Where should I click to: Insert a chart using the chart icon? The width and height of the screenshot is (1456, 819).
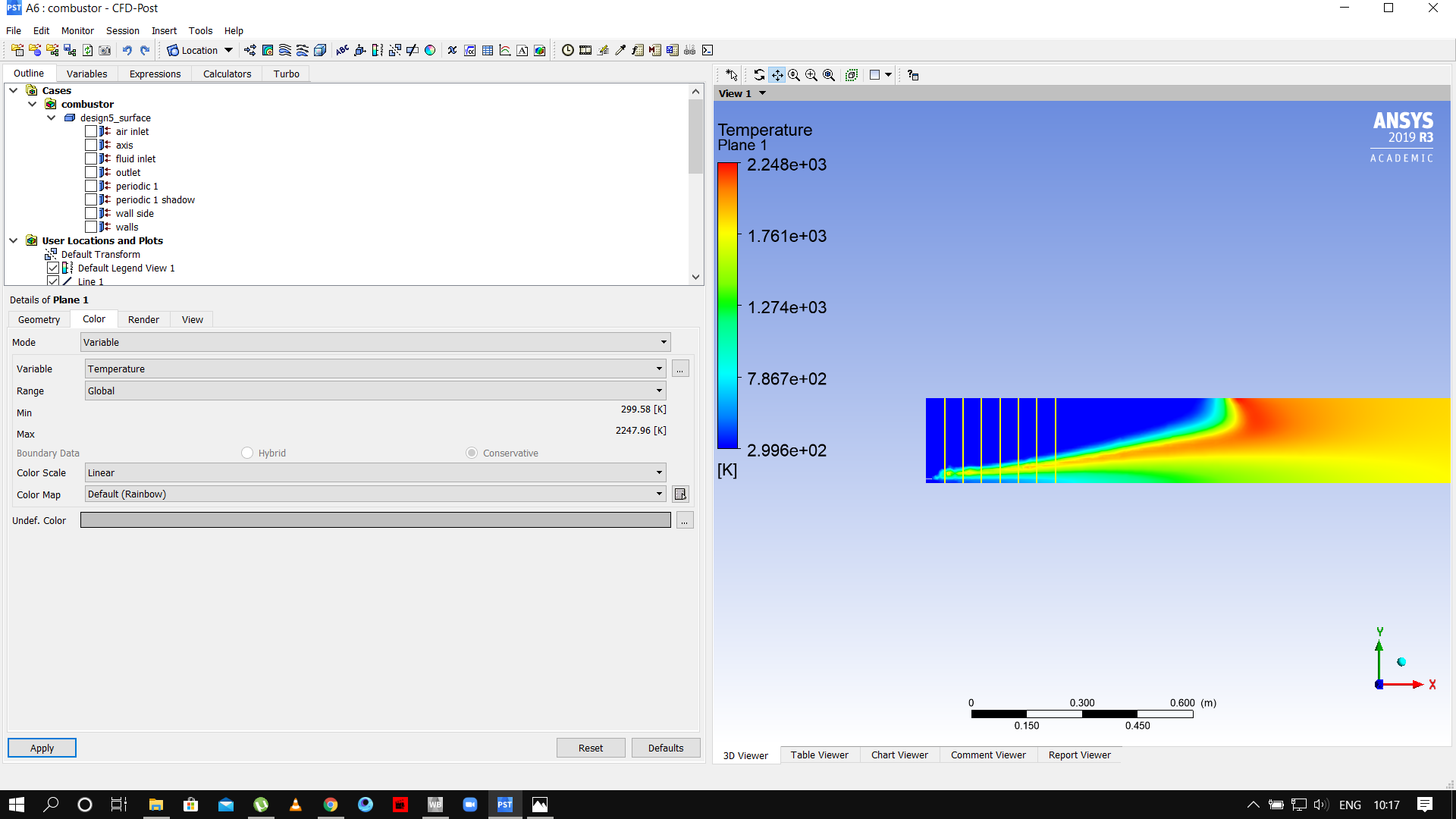[x=504, y=50]
